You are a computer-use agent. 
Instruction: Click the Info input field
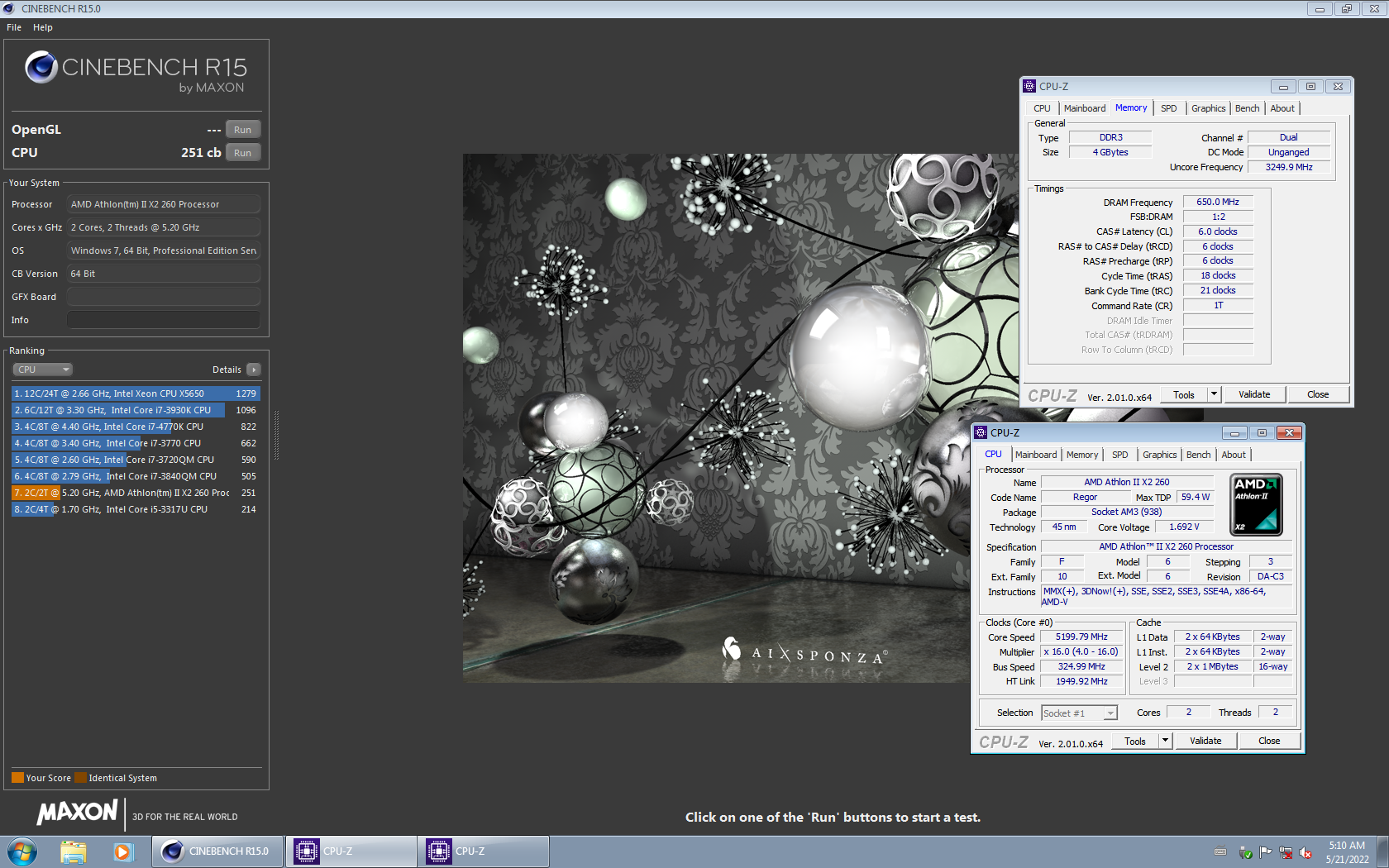click(164, 320)
